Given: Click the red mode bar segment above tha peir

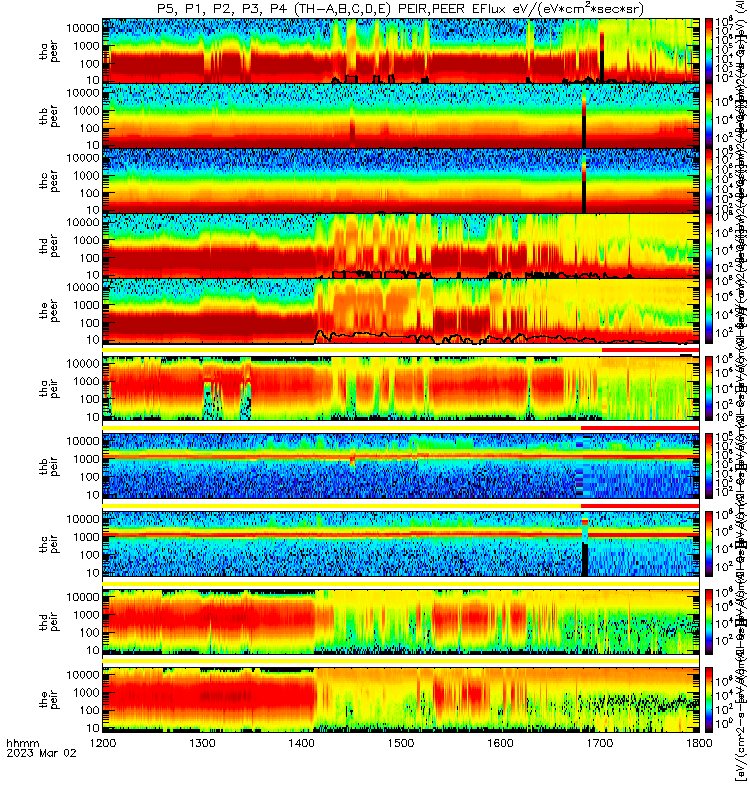Looking at the screenshot, I should 651,350.
